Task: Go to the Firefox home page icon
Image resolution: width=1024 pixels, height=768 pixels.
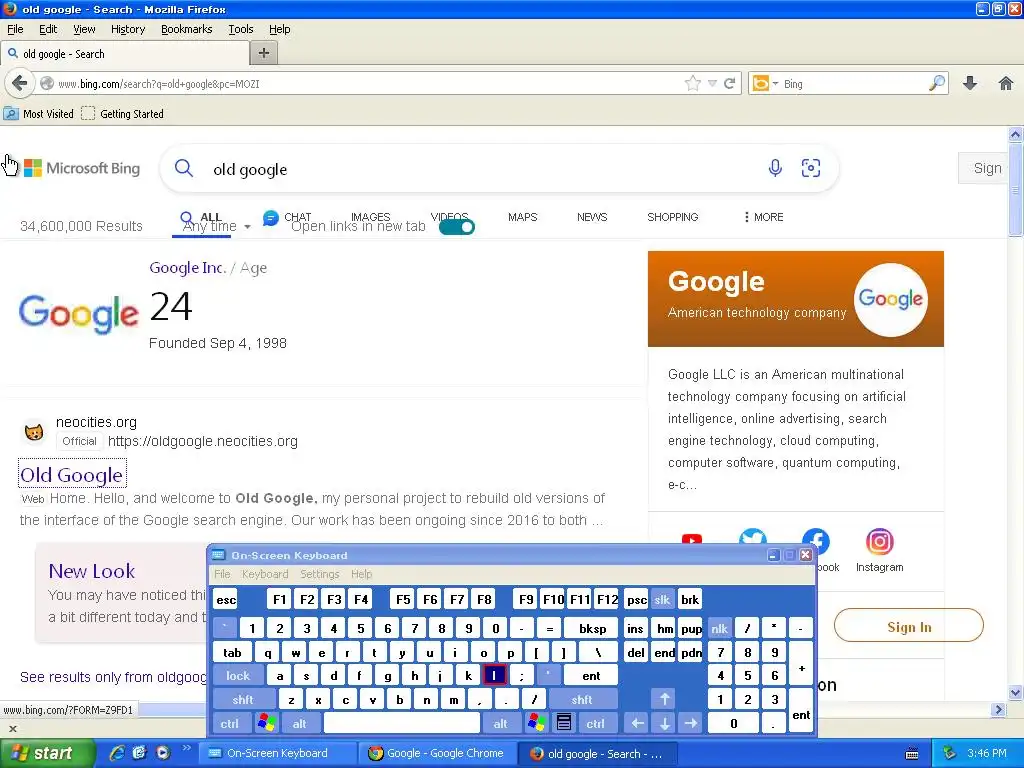Action: pos(1006,83)
